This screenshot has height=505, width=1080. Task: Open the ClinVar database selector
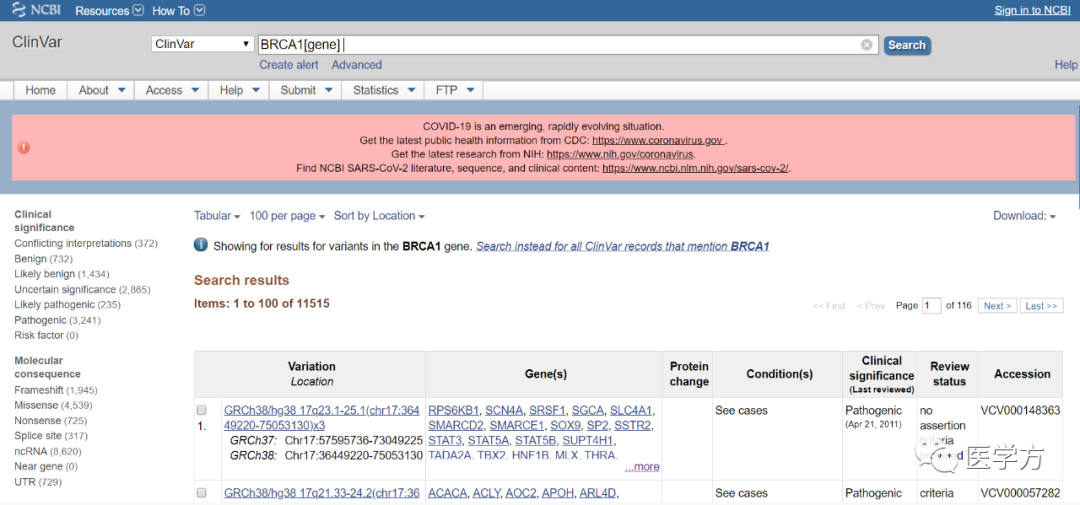(202, 44)
